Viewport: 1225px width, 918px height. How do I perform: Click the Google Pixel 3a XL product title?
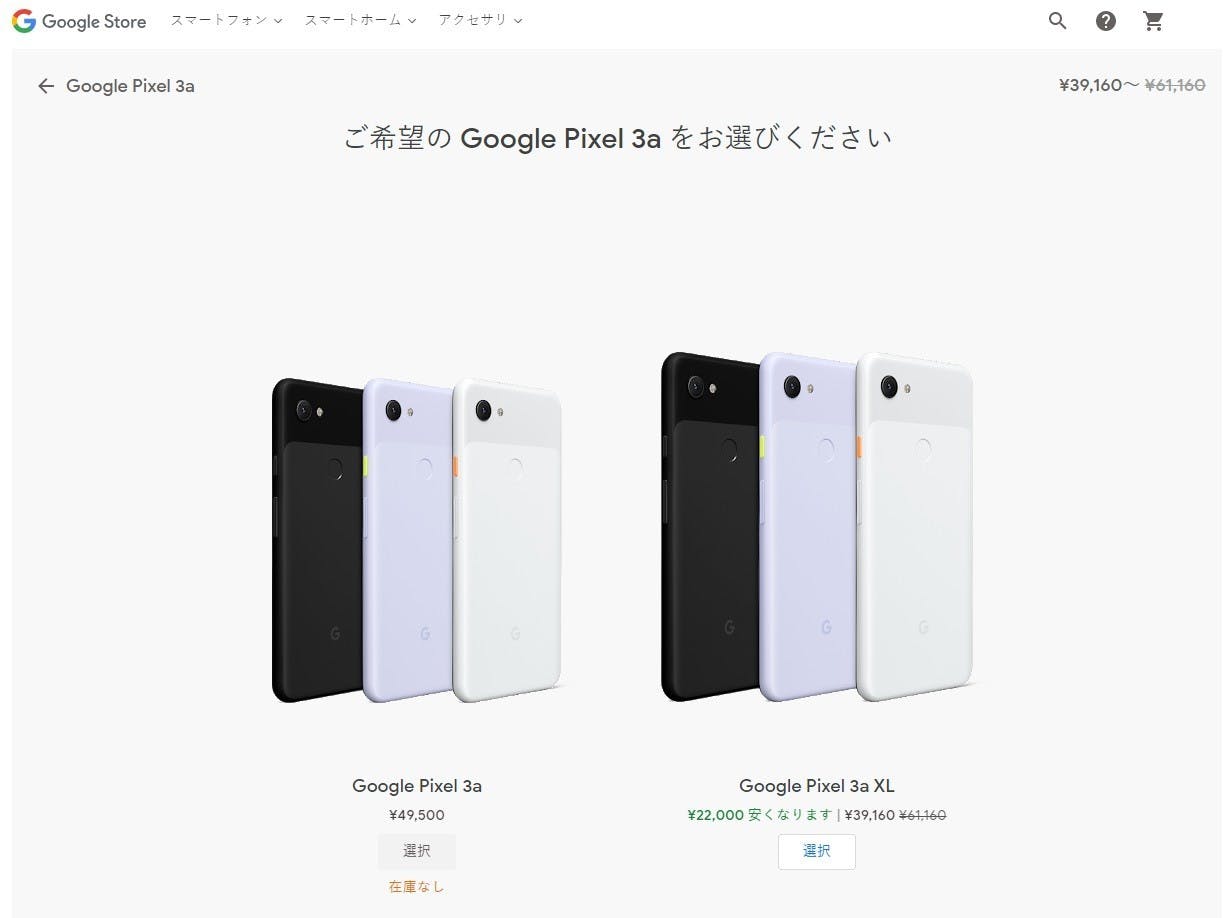pyautogui.click(x=817, y=786)
